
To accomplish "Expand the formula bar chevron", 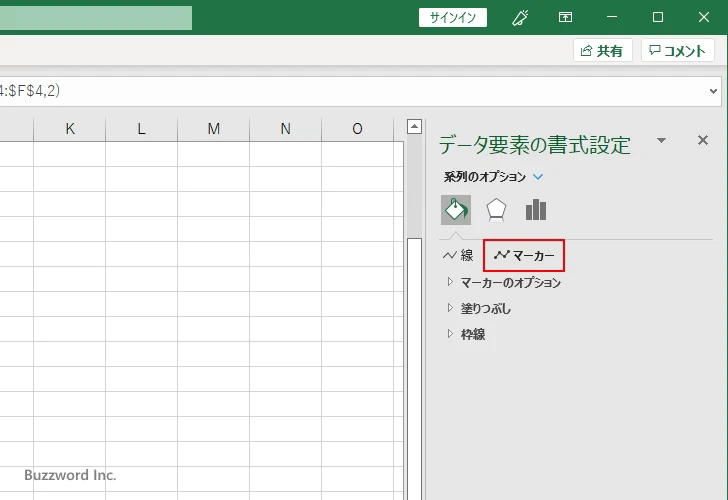I will point(714,91).
